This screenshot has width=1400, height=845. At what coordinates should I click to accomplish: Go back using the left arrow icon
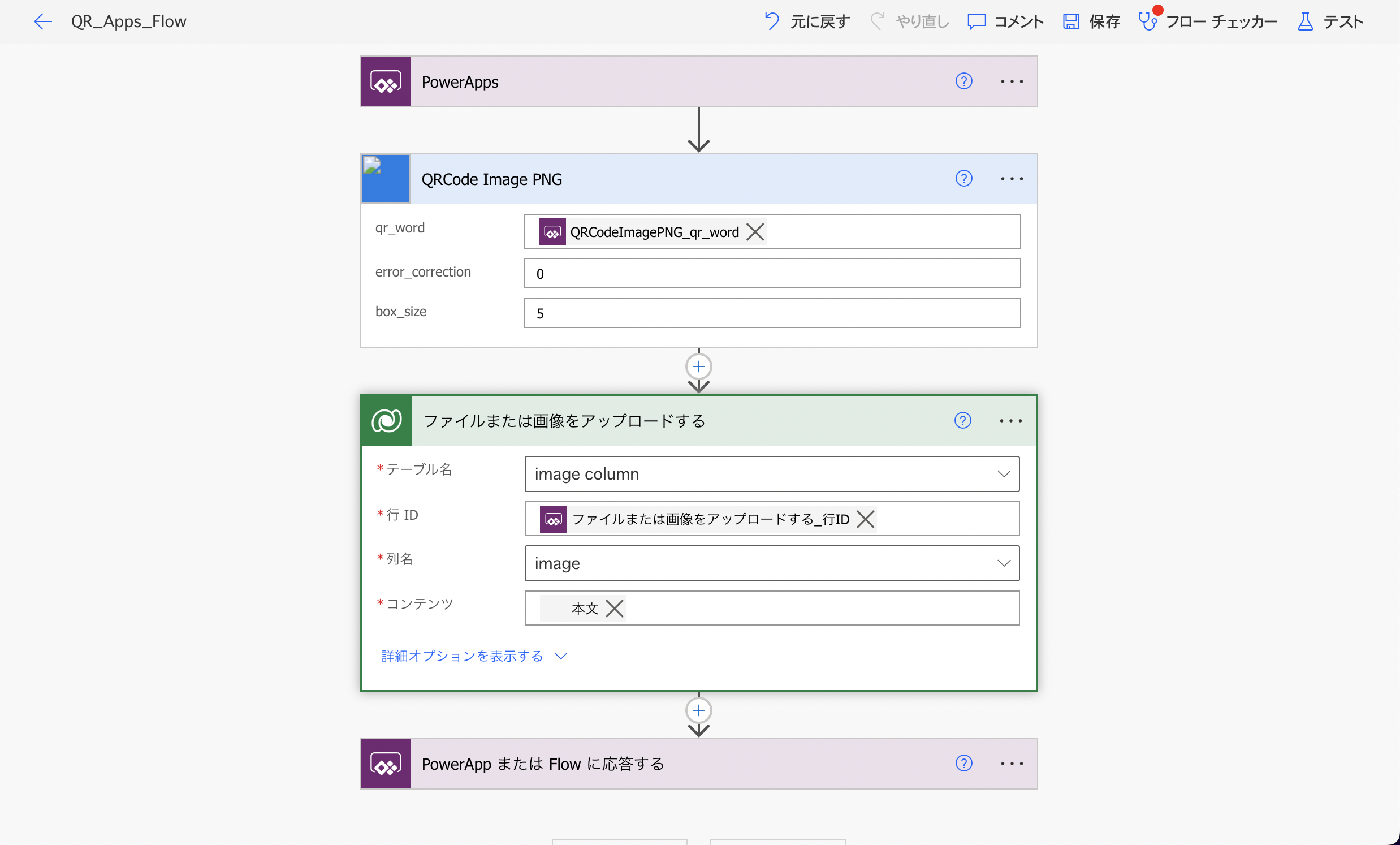coord(42,21)
